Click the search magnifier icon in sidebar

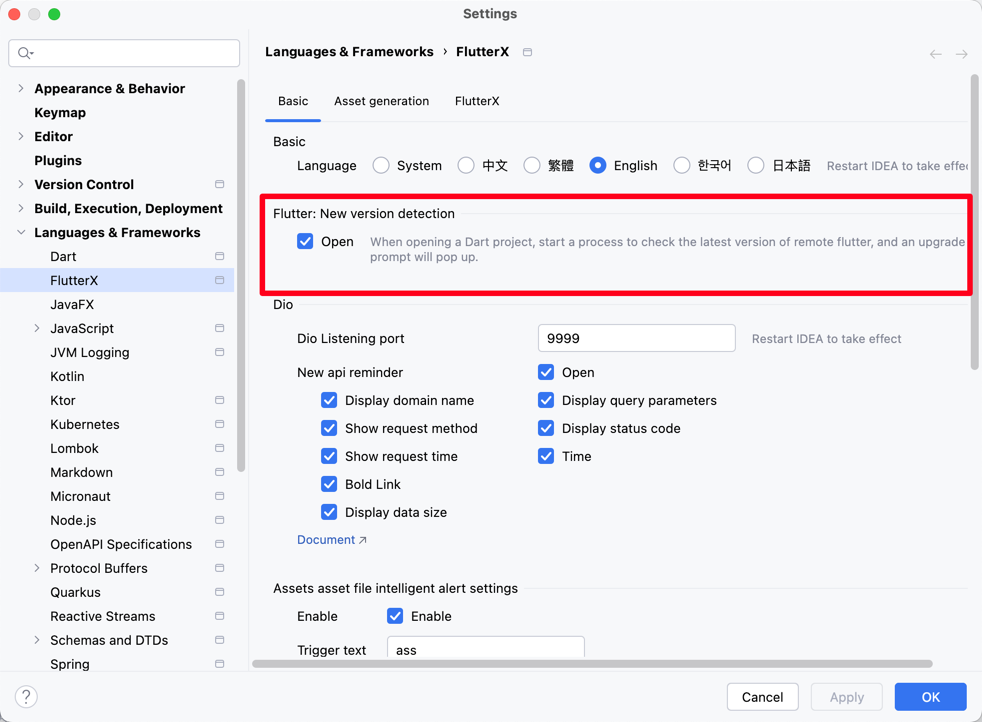(x=25, y=53)
